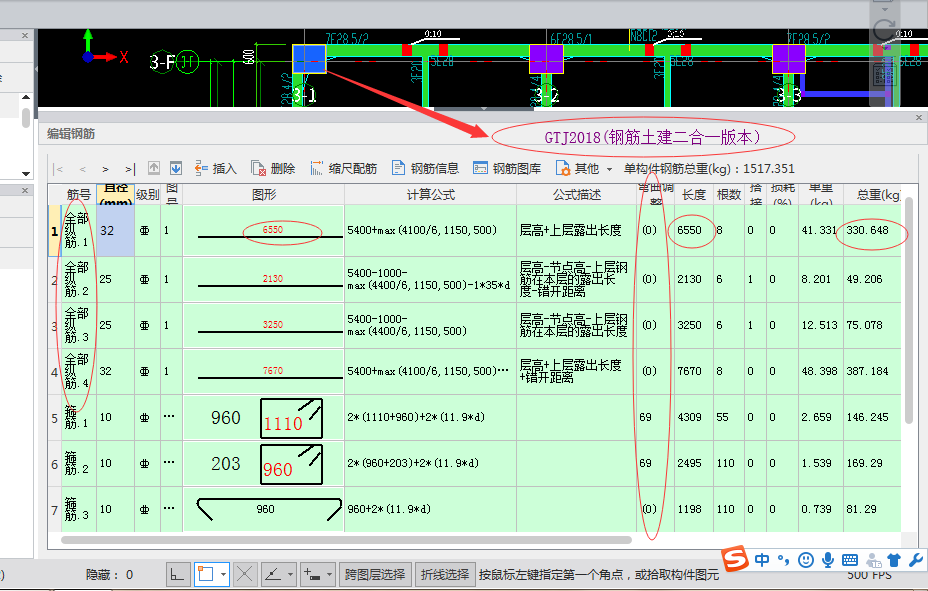The height and width of the screenshot is (591, 928).
Task: Select row number 1 header
Action: point(54,231)
